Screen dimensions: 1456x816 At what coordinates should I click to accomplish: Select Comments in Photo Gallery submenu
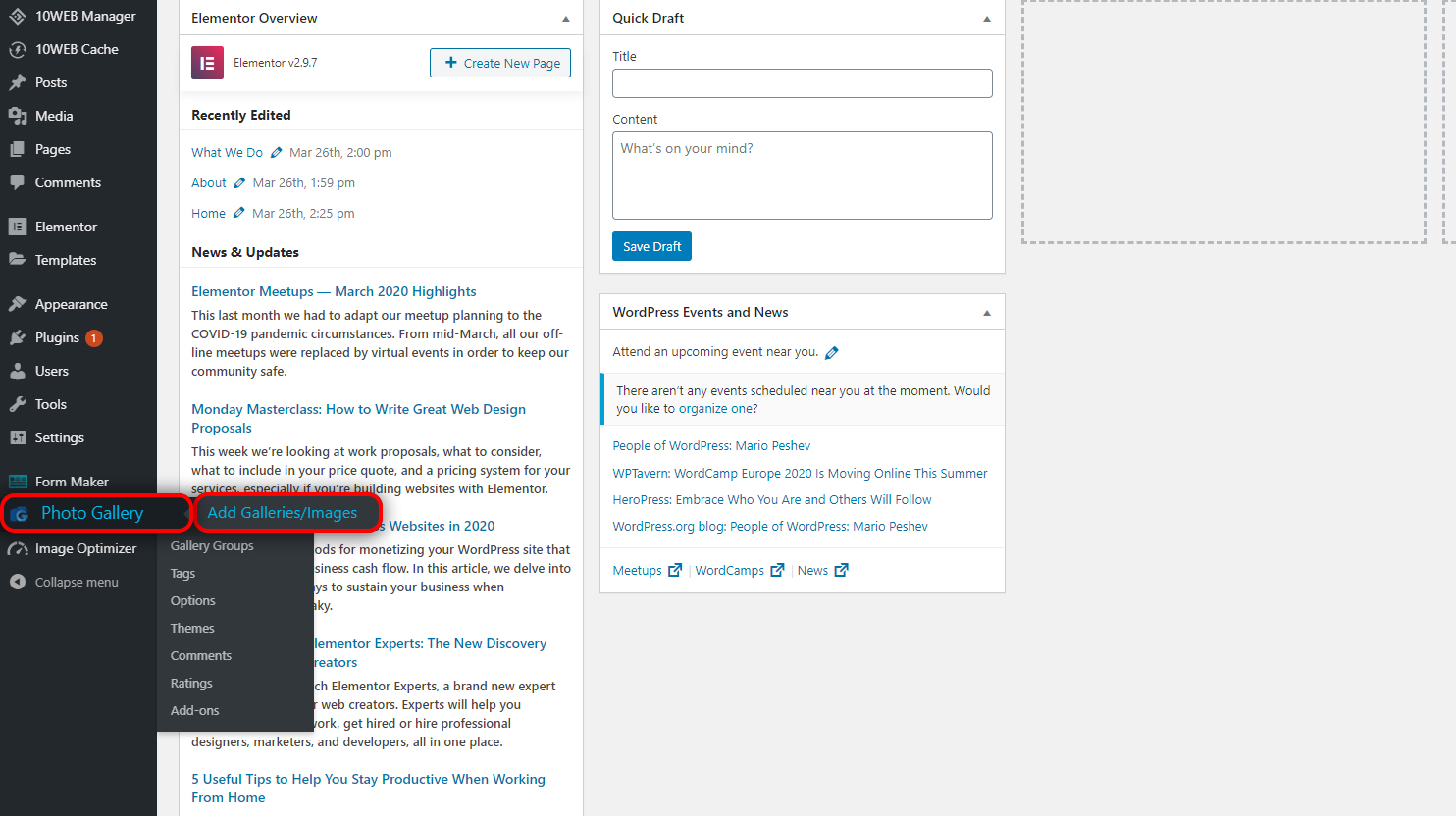coord(201,655)
